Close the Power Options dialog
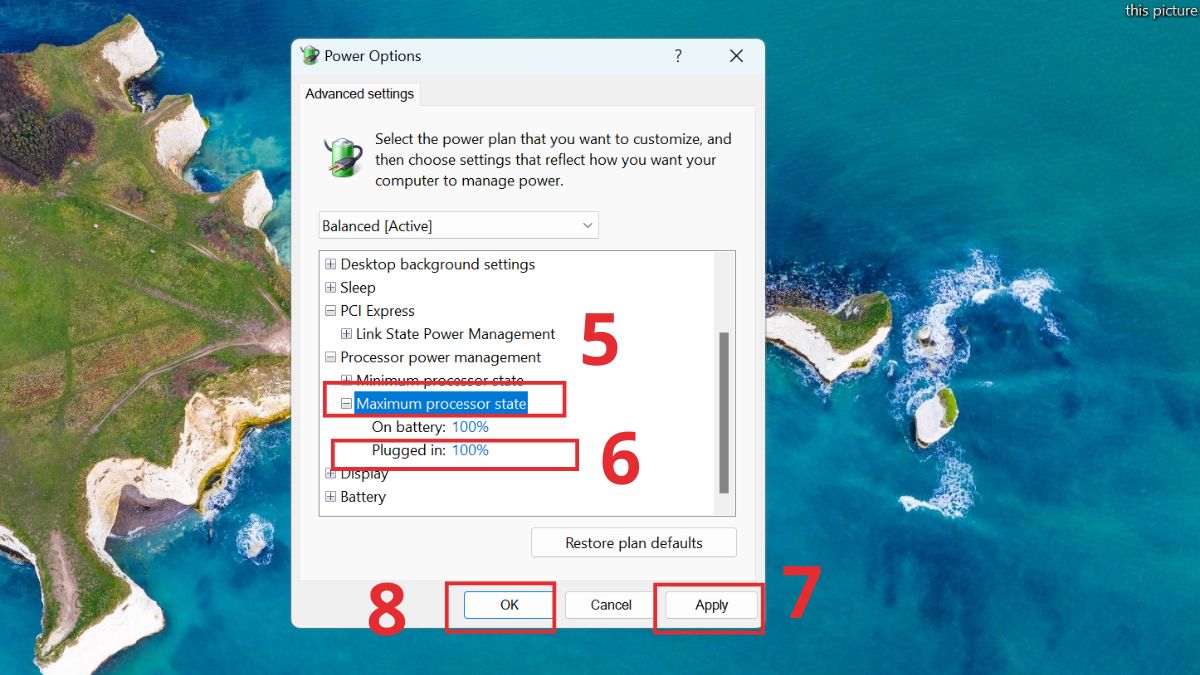 pyautogui.click(x=736, y=56)
